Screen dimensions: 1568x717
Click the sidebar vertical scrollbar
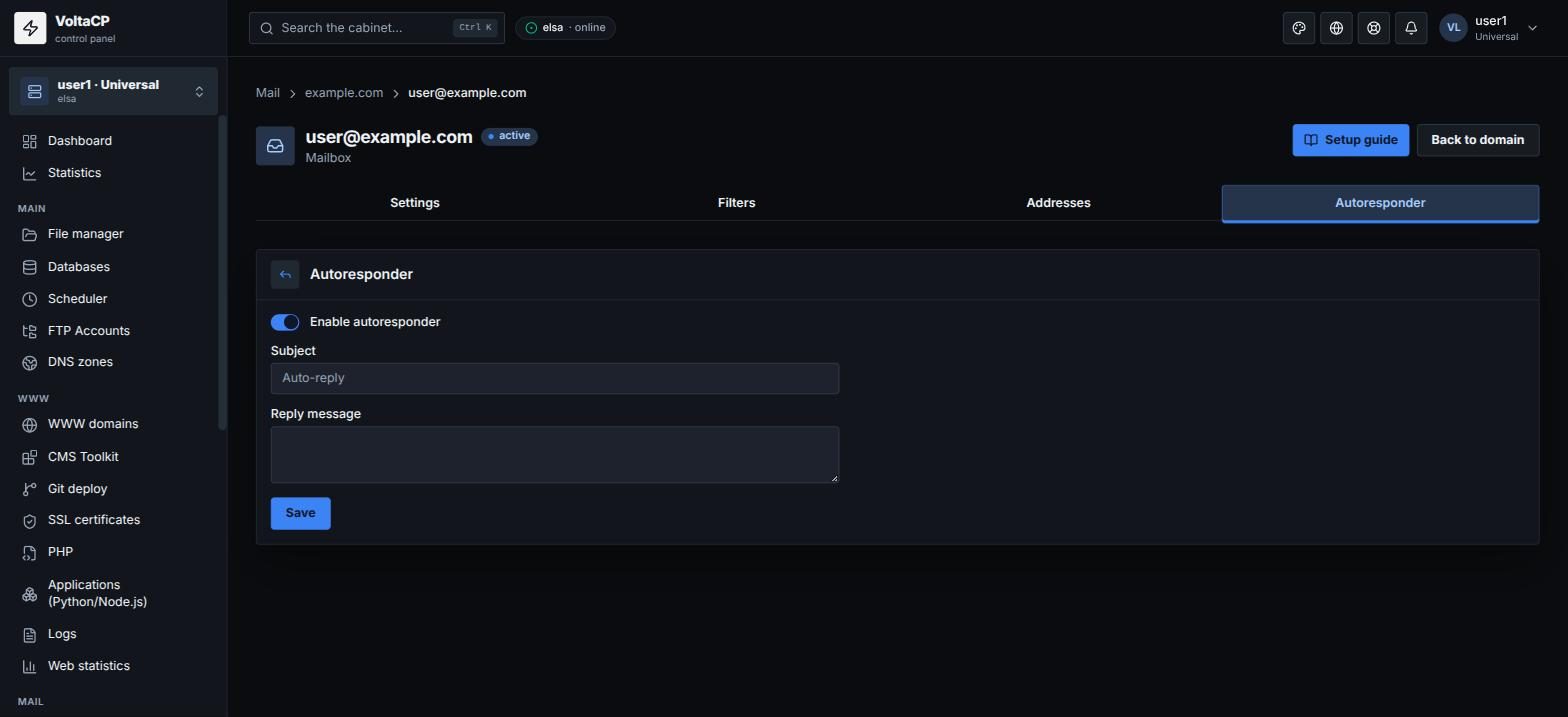(222, 274)
